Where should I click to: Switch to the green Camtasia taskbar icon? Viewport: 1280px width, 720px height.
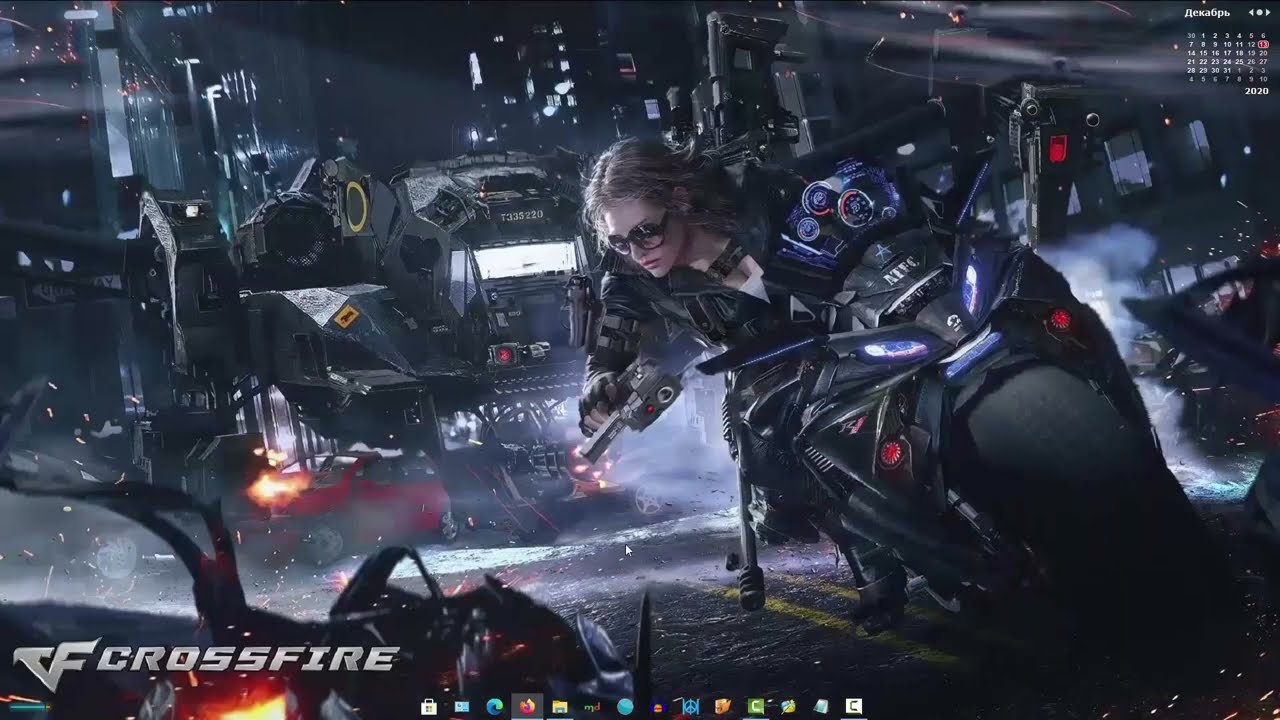[756, 706]
